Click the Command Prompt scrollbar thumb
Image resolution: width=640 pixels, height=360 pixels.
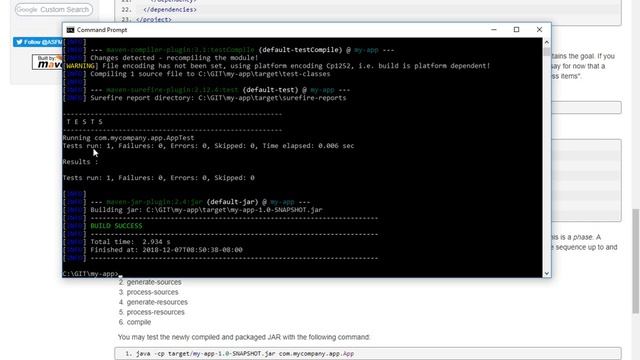click(x=547, y=51)
